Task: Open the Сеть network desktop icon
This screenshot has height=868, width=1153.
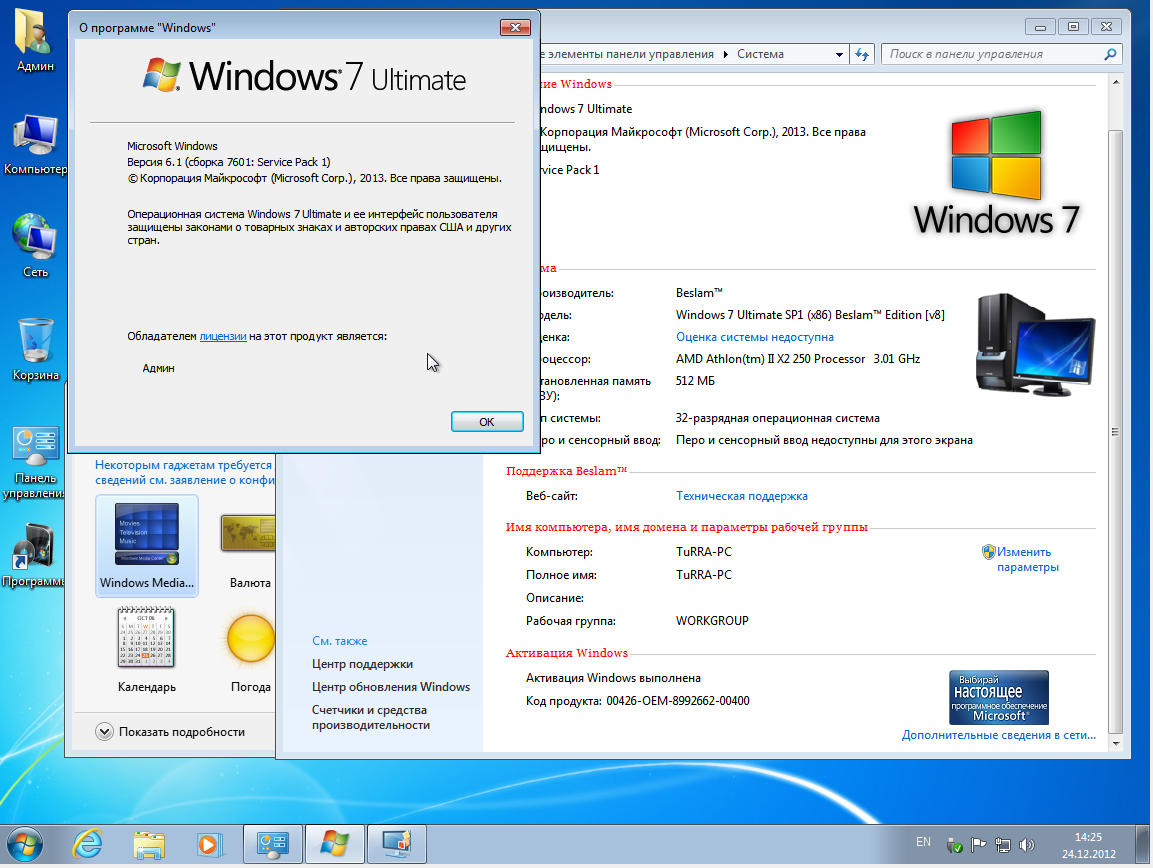Action: (35, 240)
